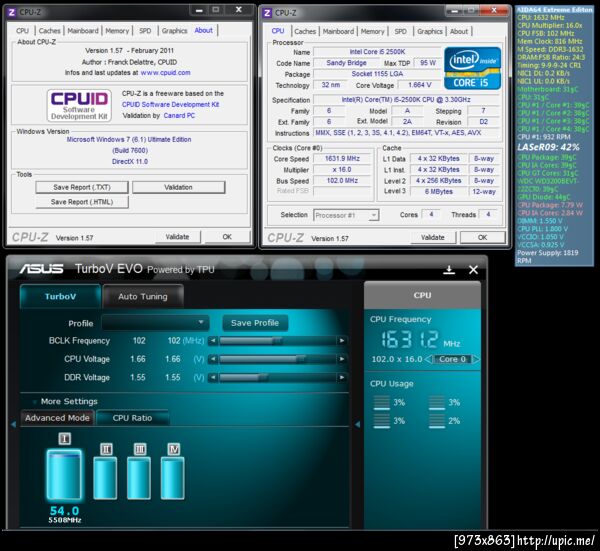This screenshot has height=551, width=600.
Task: Decrease CPU Voltage with left arrow
Action: point(213,359)
